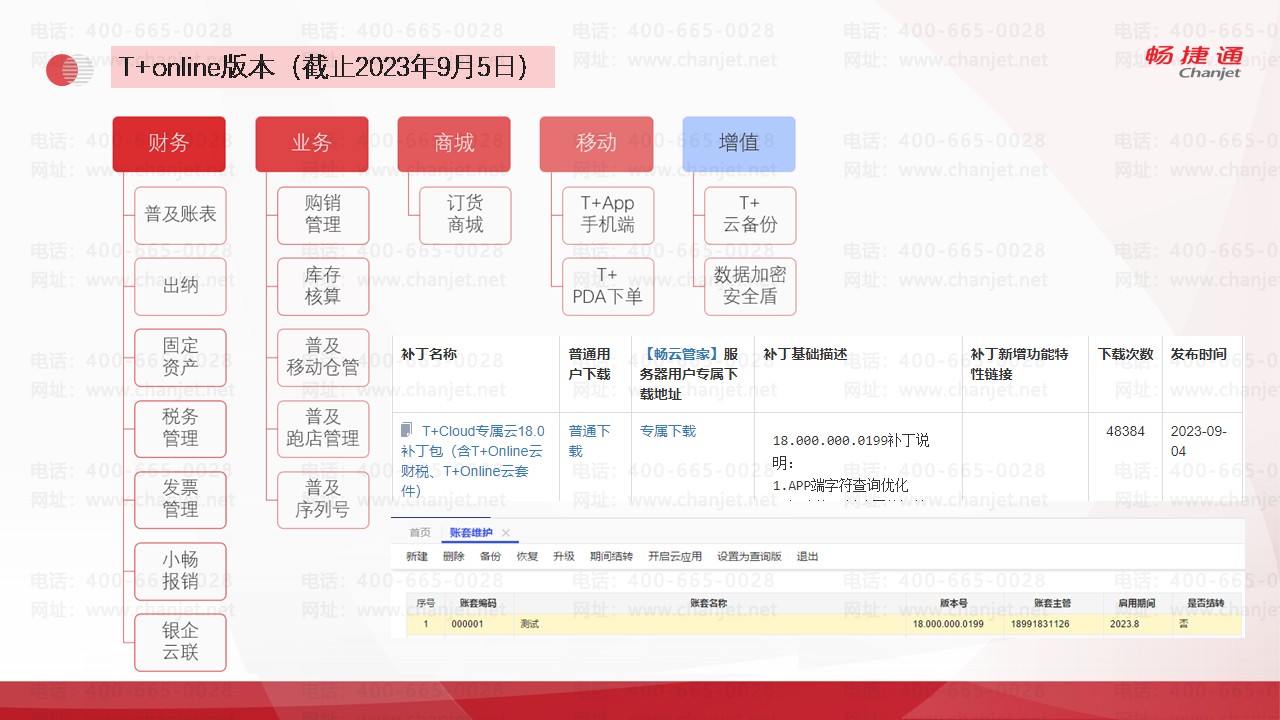Sort by the 版本号 column header
1280x720 pixels.
[x=955, y=603]
